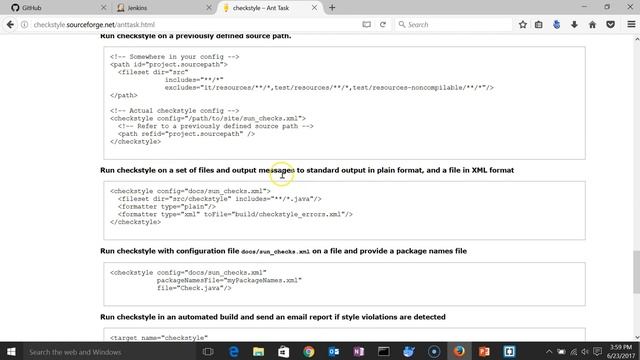Viewport: 640px width, 360px height.
Task: Click 'path refid="project.sourcepath"' code line
Action: [x=187, y=134]
